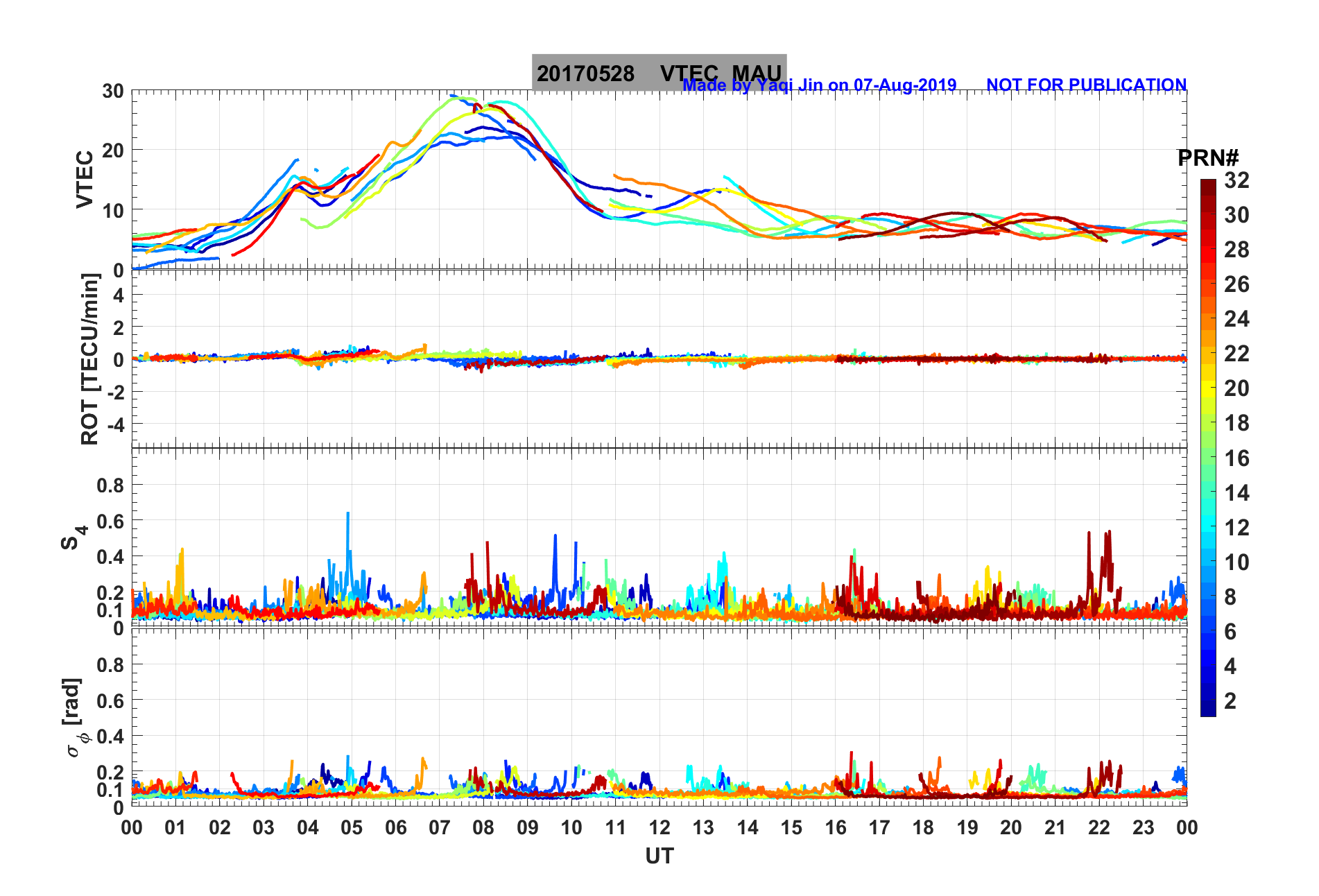1319x896 pixels.
Task: Click the VTEC axis tick '20'
Action: tap(113, 150)
